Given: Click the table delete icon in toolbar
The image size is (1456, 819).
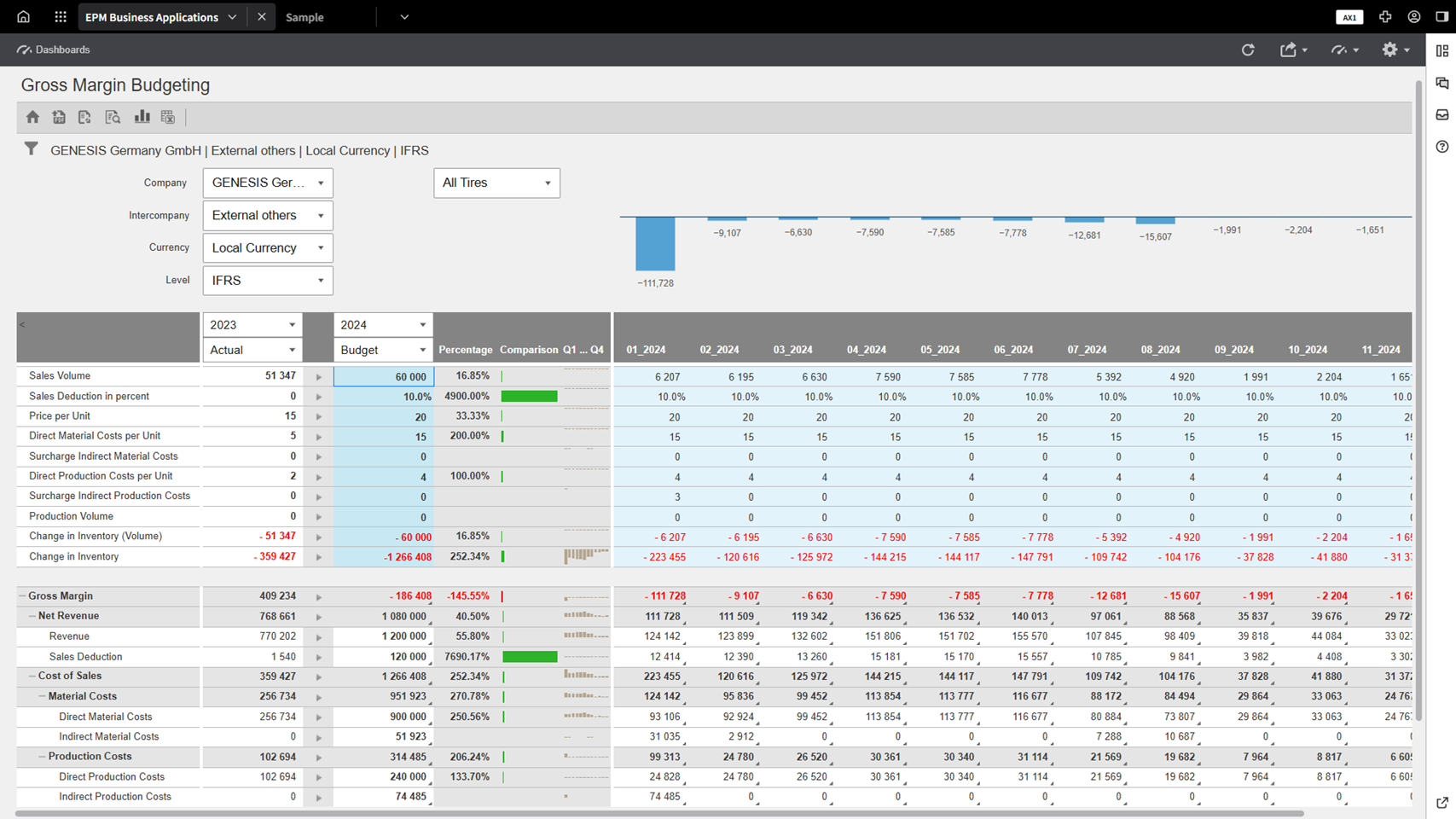Looking at the screenshot, I should (168, 117).
